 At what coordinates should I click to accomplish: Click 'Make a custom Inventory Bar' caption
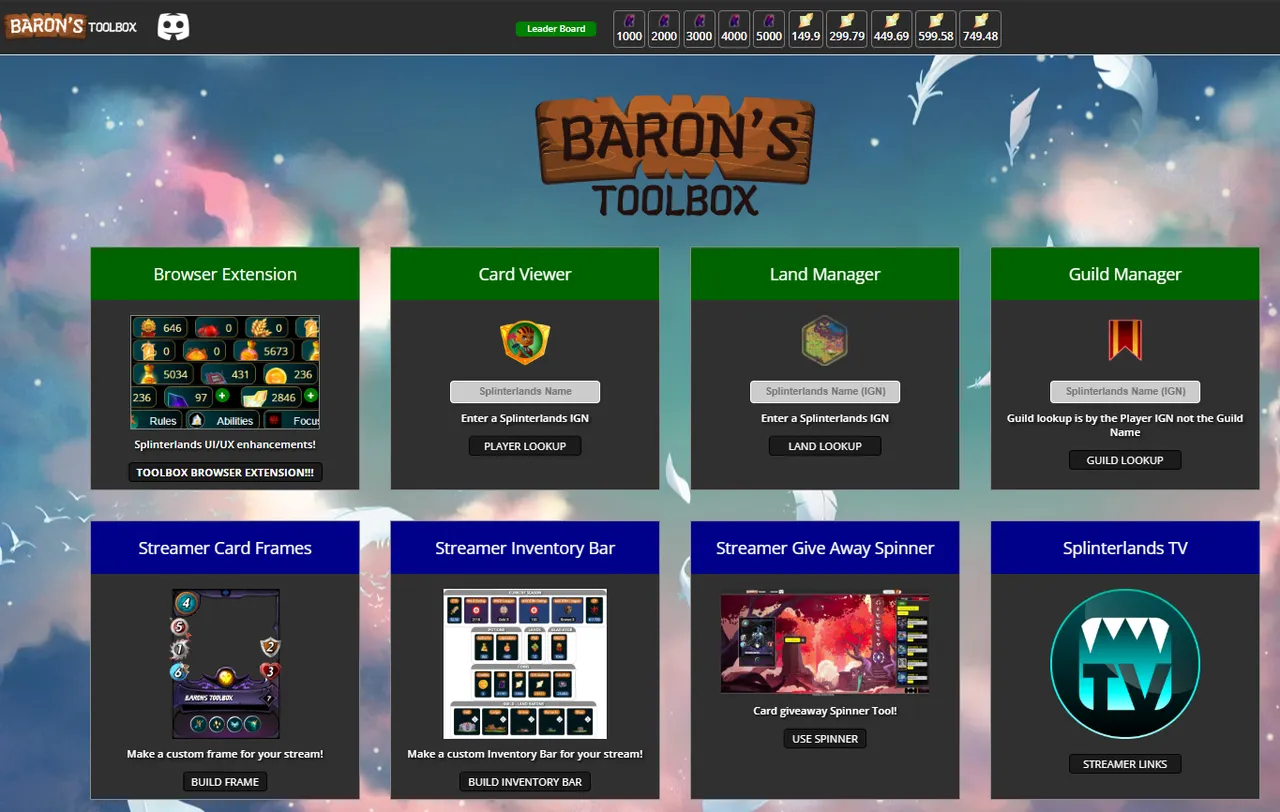click(x=525, y=754)
